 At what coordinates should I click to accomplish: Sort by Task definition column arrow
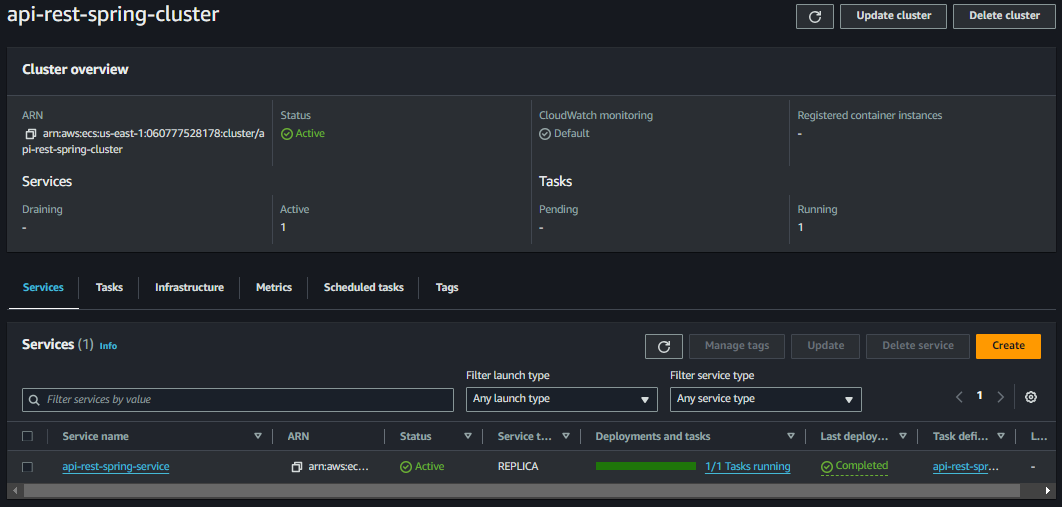[1000, 437]
